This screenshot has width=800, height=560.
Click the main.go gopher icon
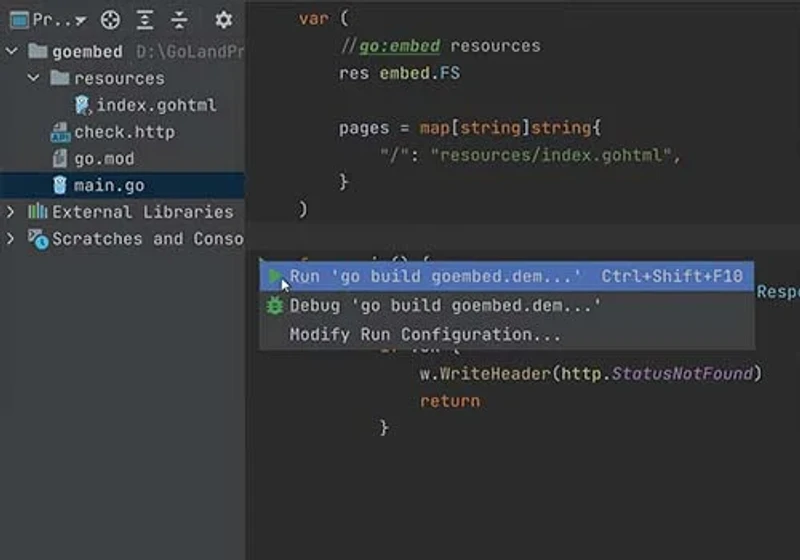pyautogui.click(x=60, y=185)
